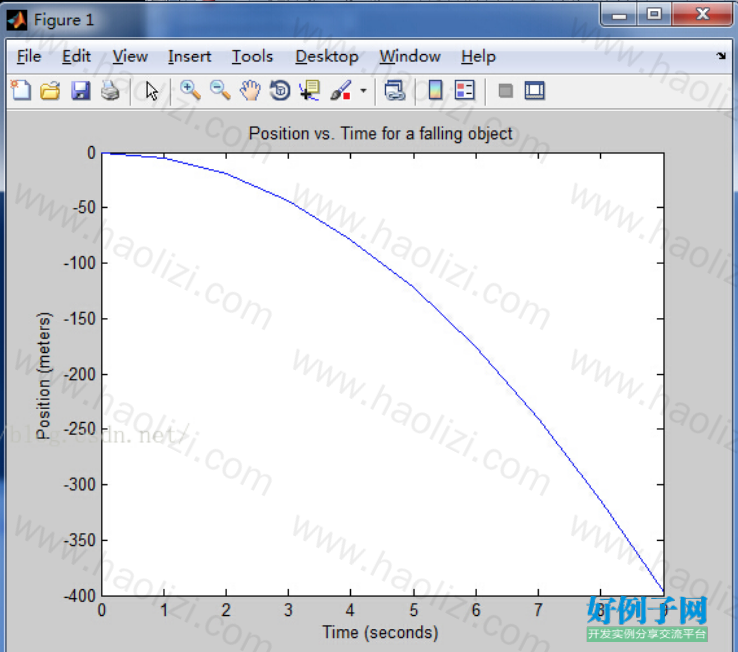
Task: Activate the Brush data tool
Action: click(341, 90)
